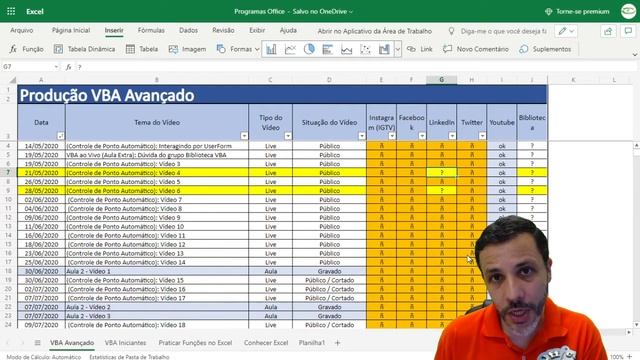Open the LinkedIn filter dropdown
The image size is (640, 360).
pos(452,136)
